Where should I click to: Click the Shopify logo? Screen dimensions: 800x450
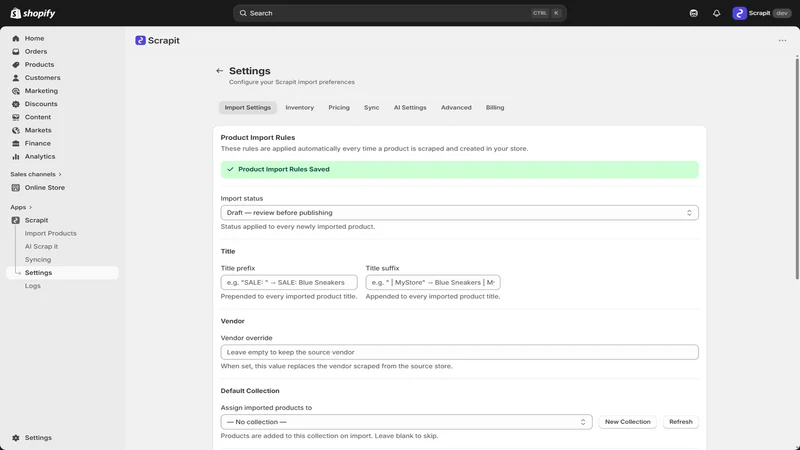33,13
